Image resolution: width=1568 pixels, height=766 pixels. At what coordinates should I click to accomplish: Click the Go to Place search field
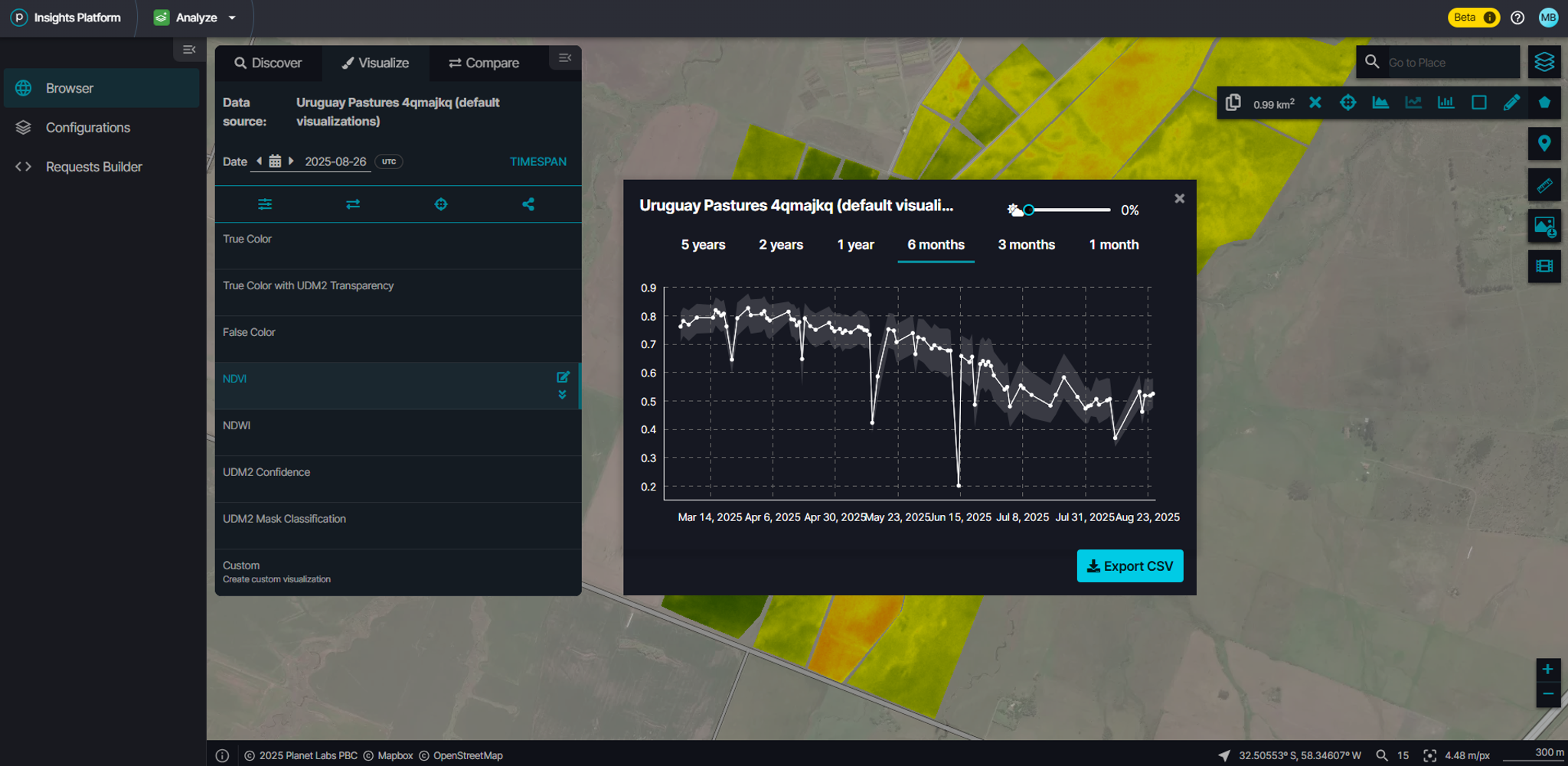pos(1452,63)
